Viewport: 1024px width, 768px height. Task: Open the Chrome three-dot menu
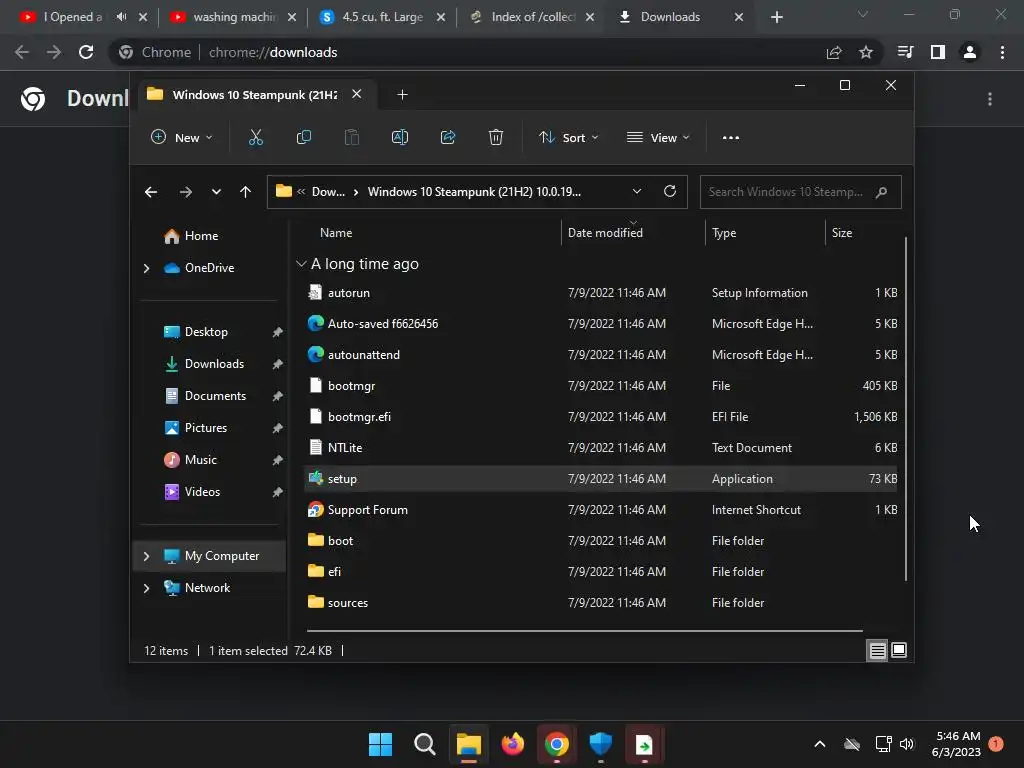[1002, 52]
